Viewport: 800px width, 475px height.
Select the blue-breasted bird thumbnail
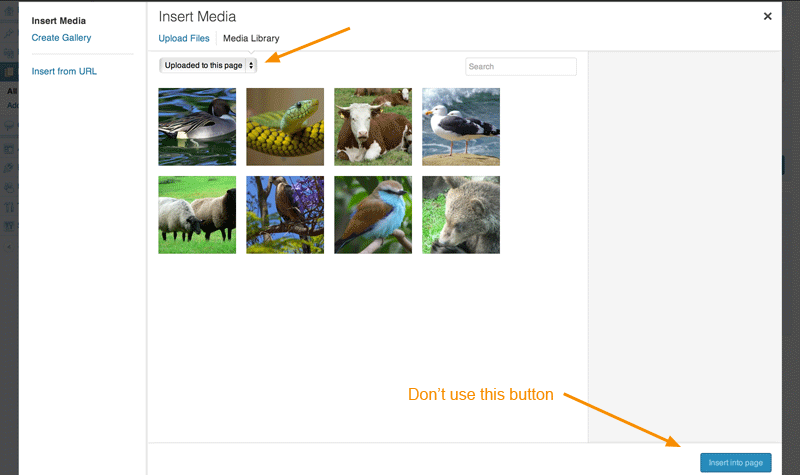coord(373,215)
